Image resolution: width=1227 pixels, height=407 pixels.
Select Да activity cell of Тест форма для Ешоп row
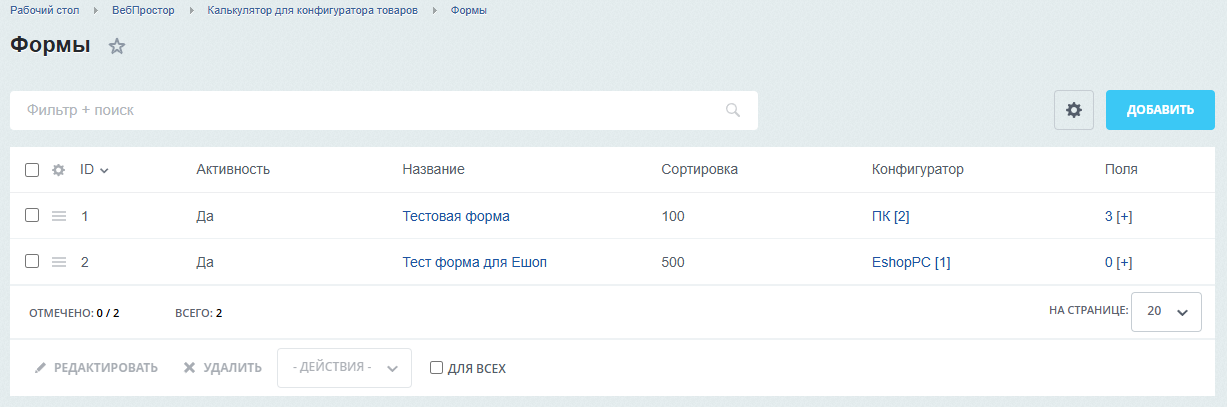pyautogui.click(x=206, y=262)
